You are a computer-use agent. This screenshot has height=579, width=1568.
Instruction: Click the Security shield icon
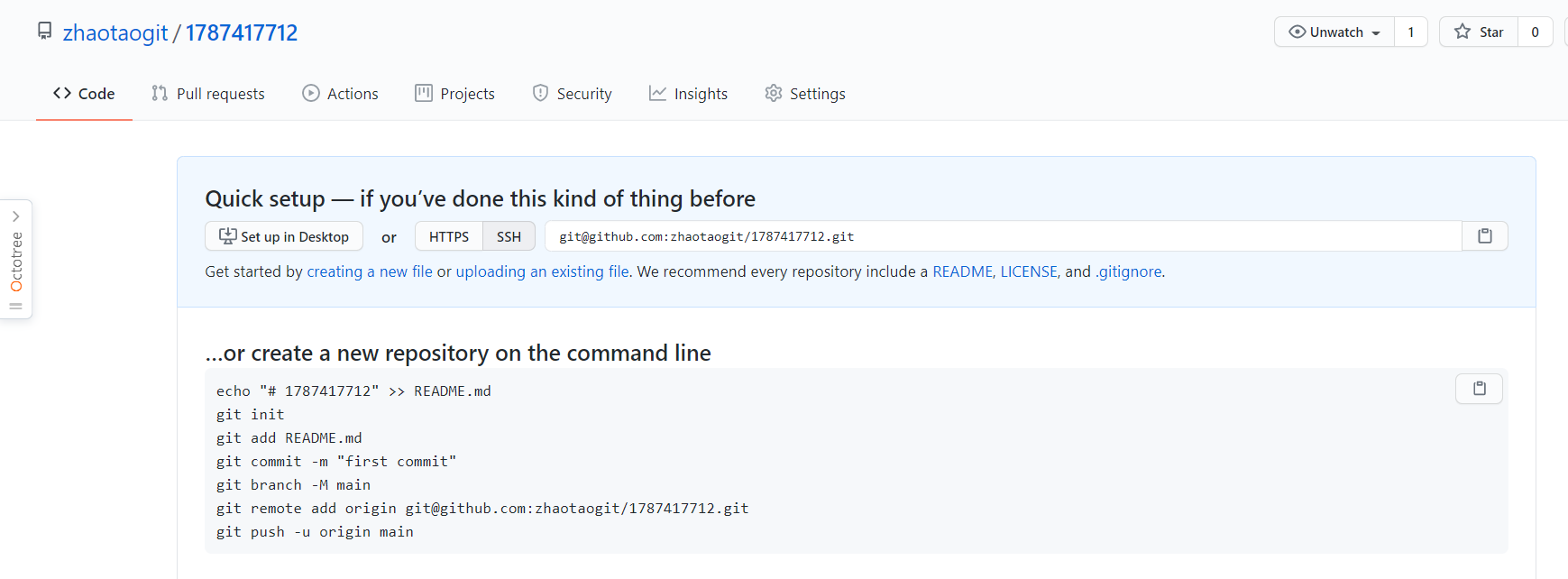point(540,93)
